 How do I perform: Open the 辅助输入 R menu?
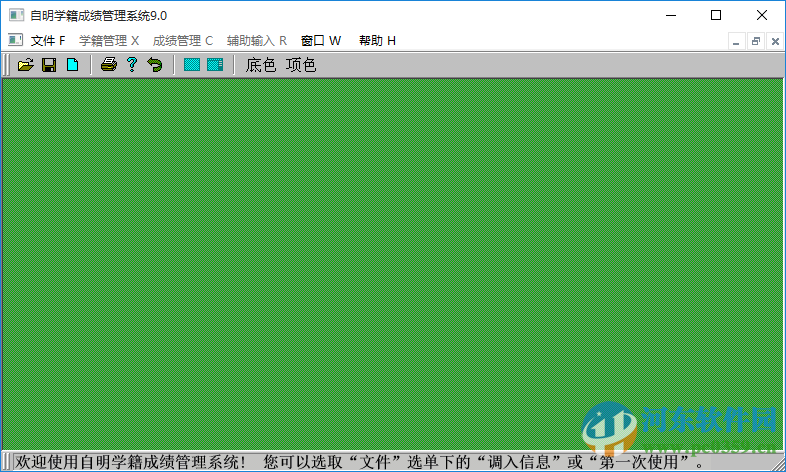257,41
